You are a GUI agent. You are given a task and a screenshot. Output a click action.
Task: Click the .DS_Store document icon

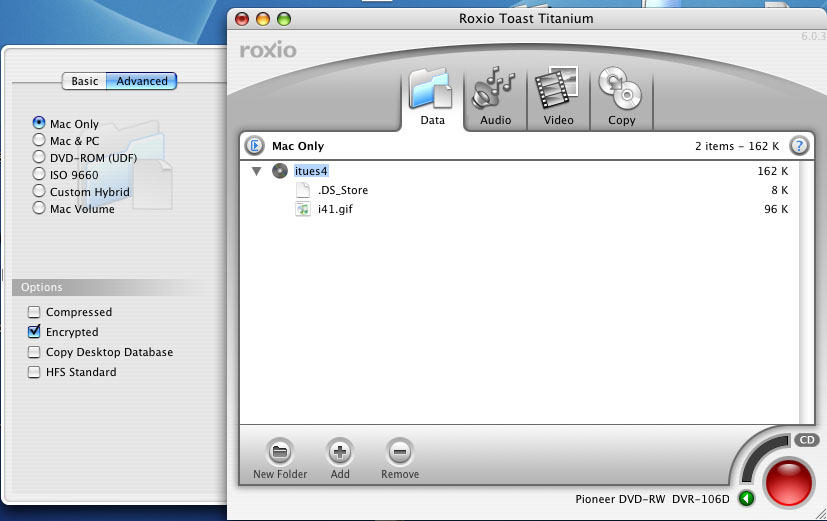pos(303,190)
